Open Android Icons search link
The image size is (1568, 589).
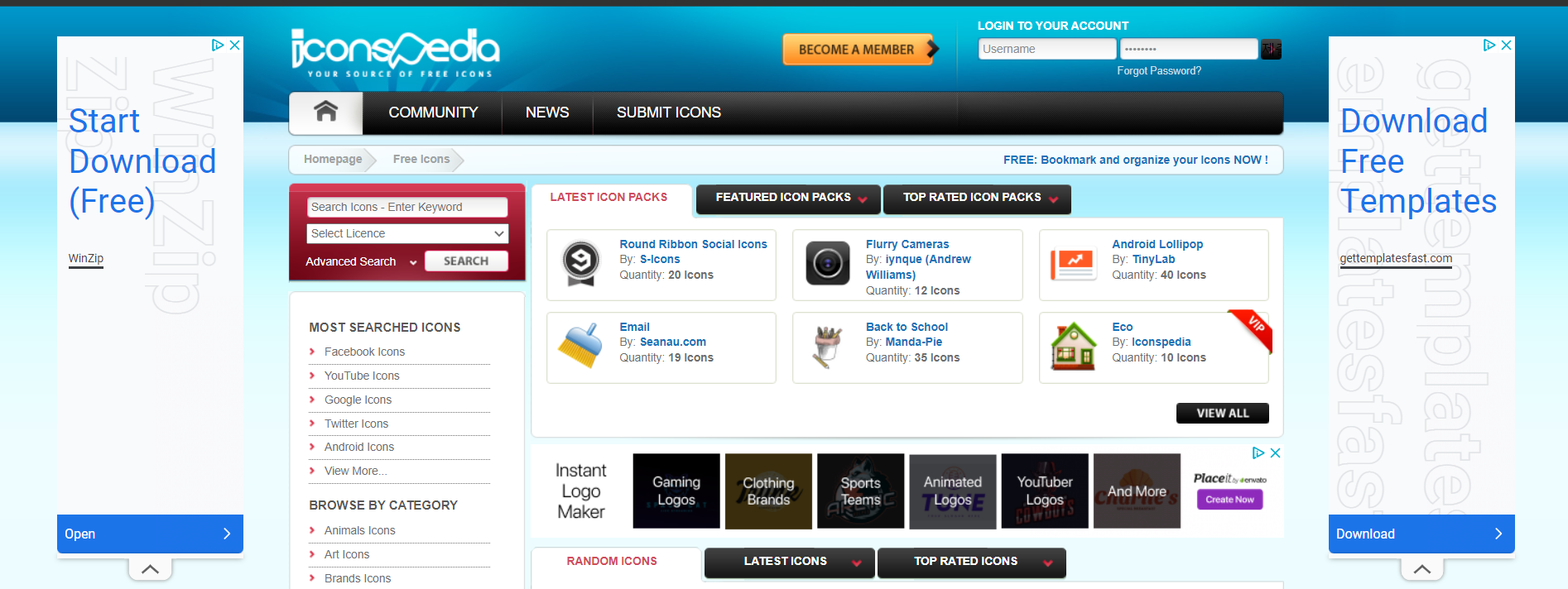tap(359, 447)
